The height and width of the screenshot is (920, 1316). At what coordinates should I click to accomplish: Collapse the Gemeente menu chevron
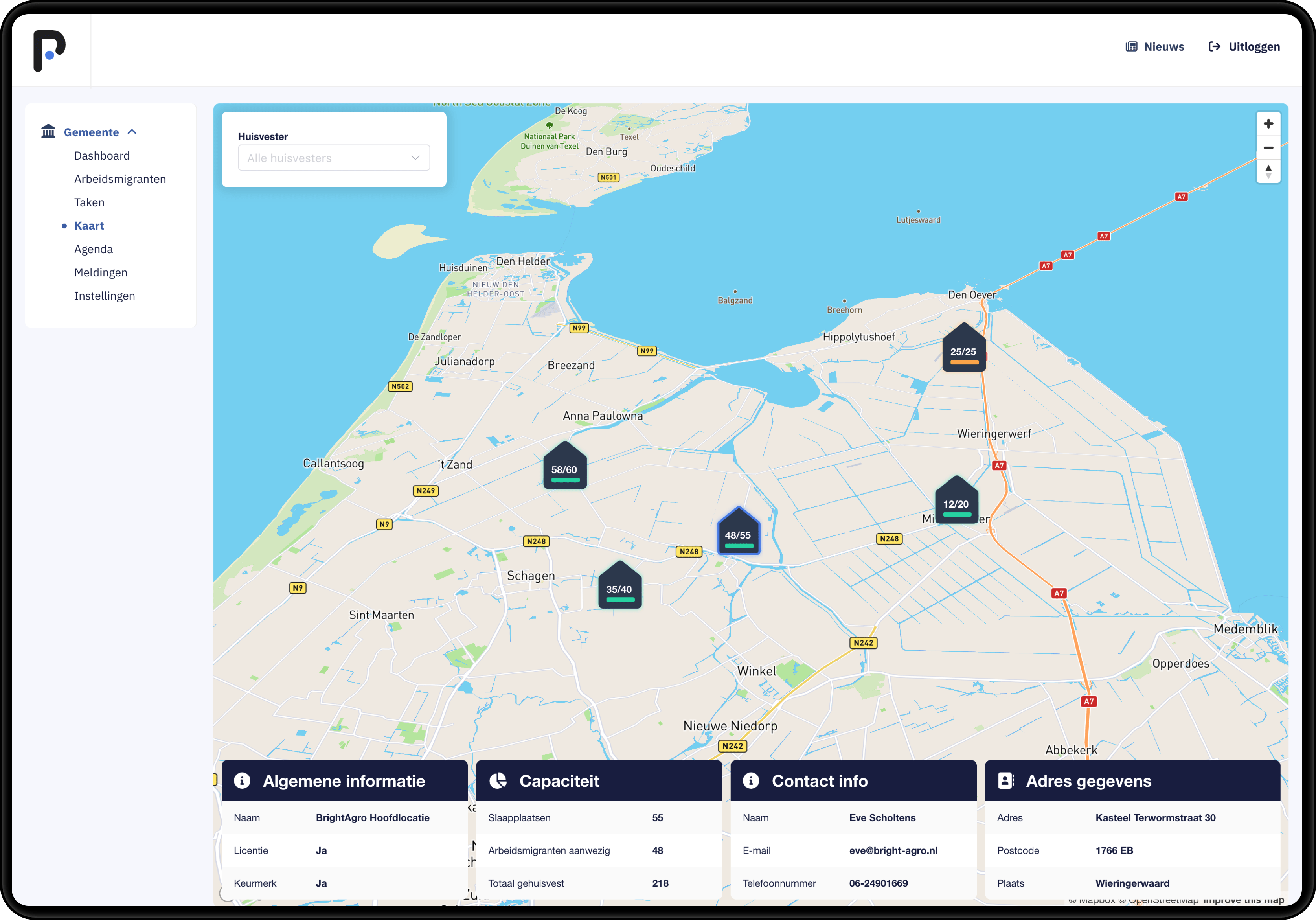point(132,132)
